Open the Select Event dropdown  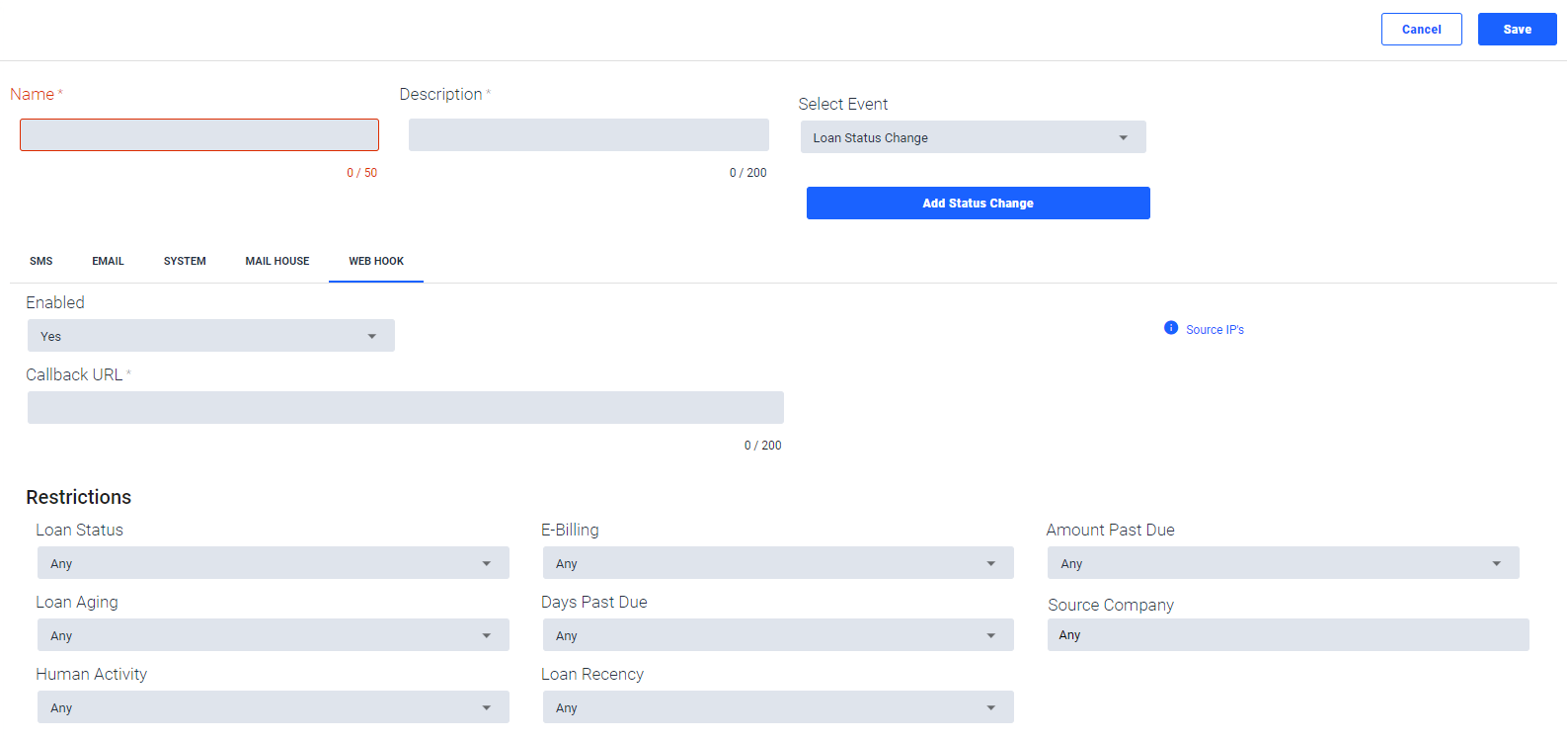(x=973, y=137)
